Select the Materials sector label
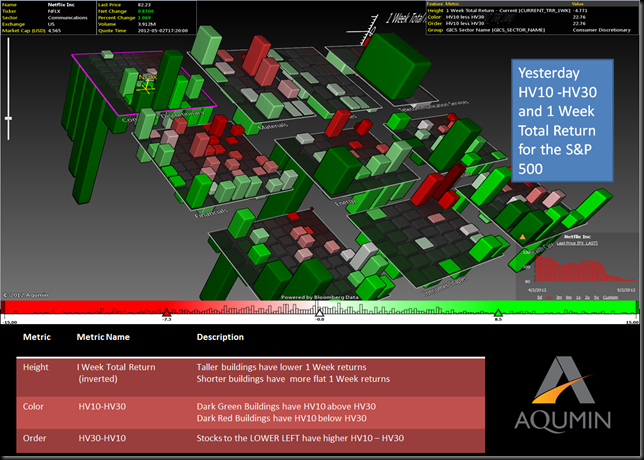The image size is (644, 460). coord(273,125)
